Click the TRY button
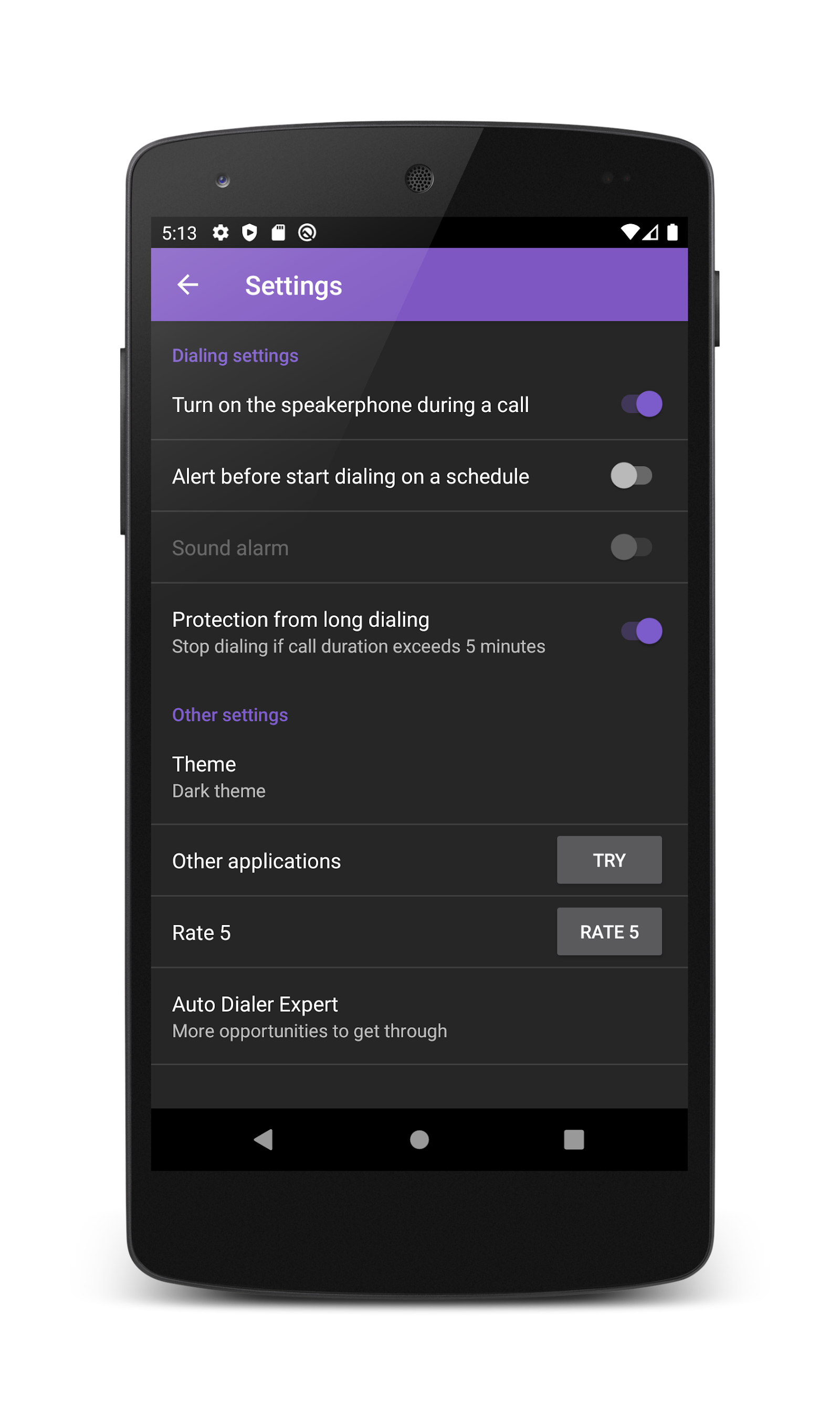840x1420 pixels. [x=610, y=860]
